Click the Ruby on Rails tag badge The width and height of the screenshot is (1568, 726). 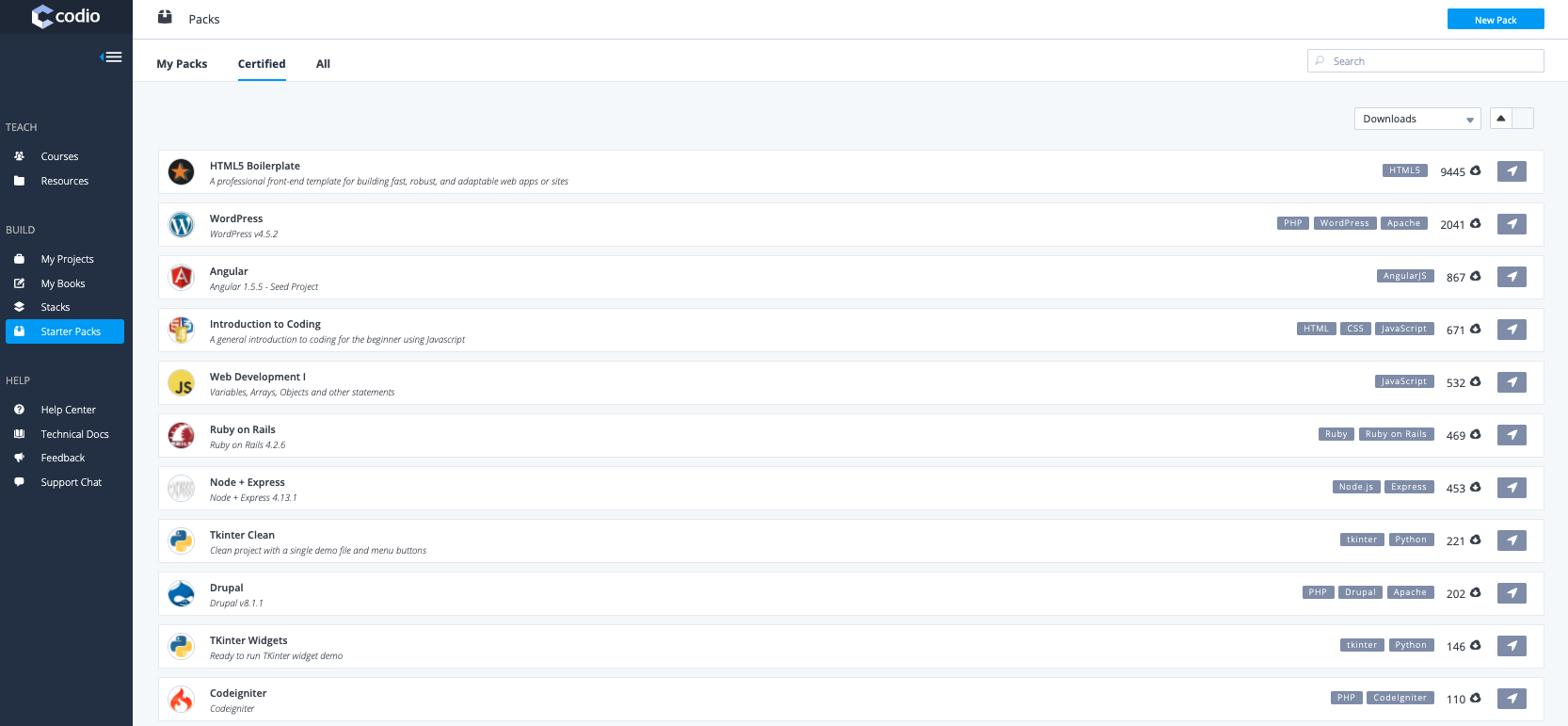pos(1396,434)
